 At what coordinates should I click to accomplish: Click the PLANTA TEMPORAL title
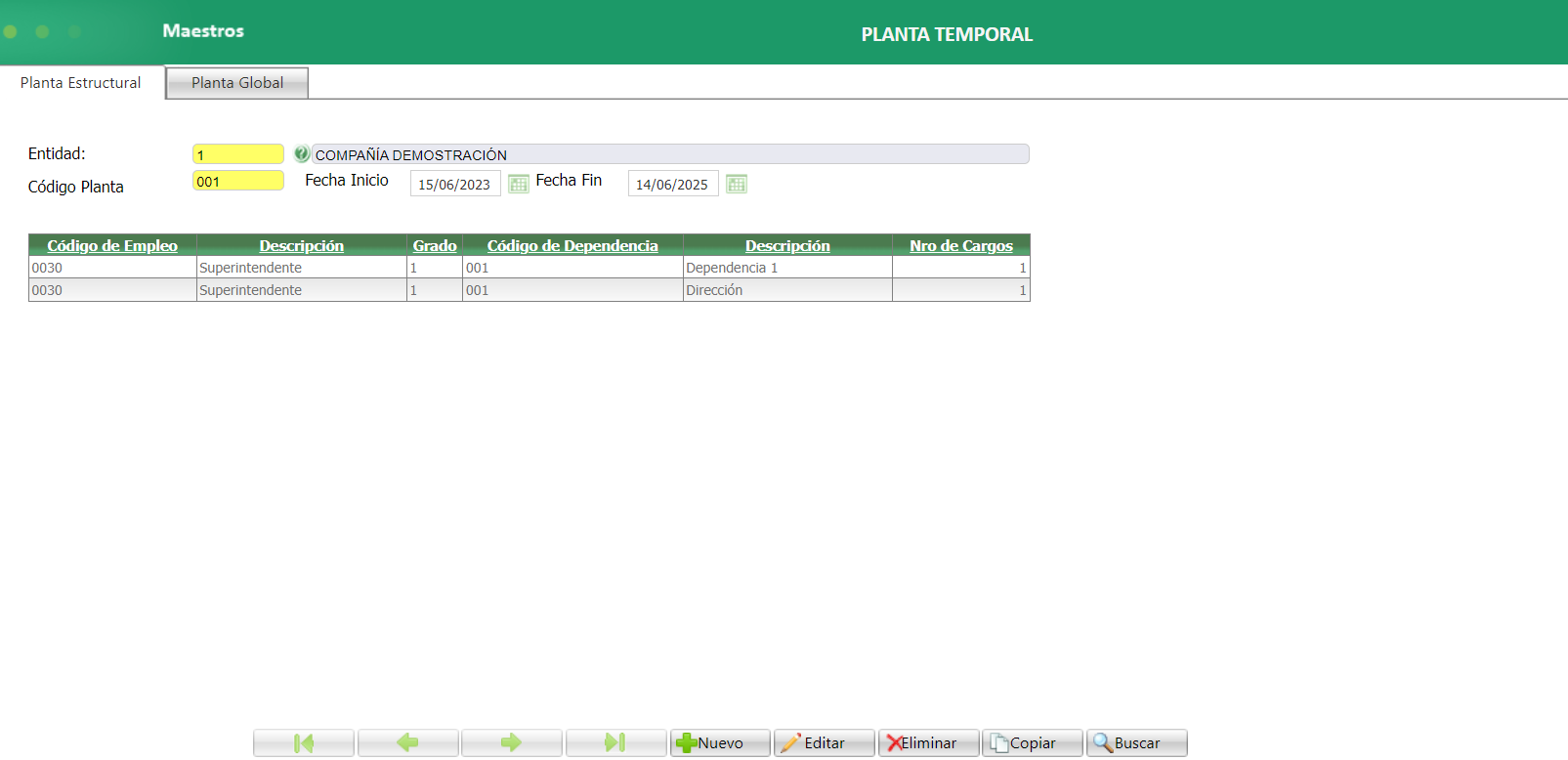pyautogui.click(x=947, y=34)
